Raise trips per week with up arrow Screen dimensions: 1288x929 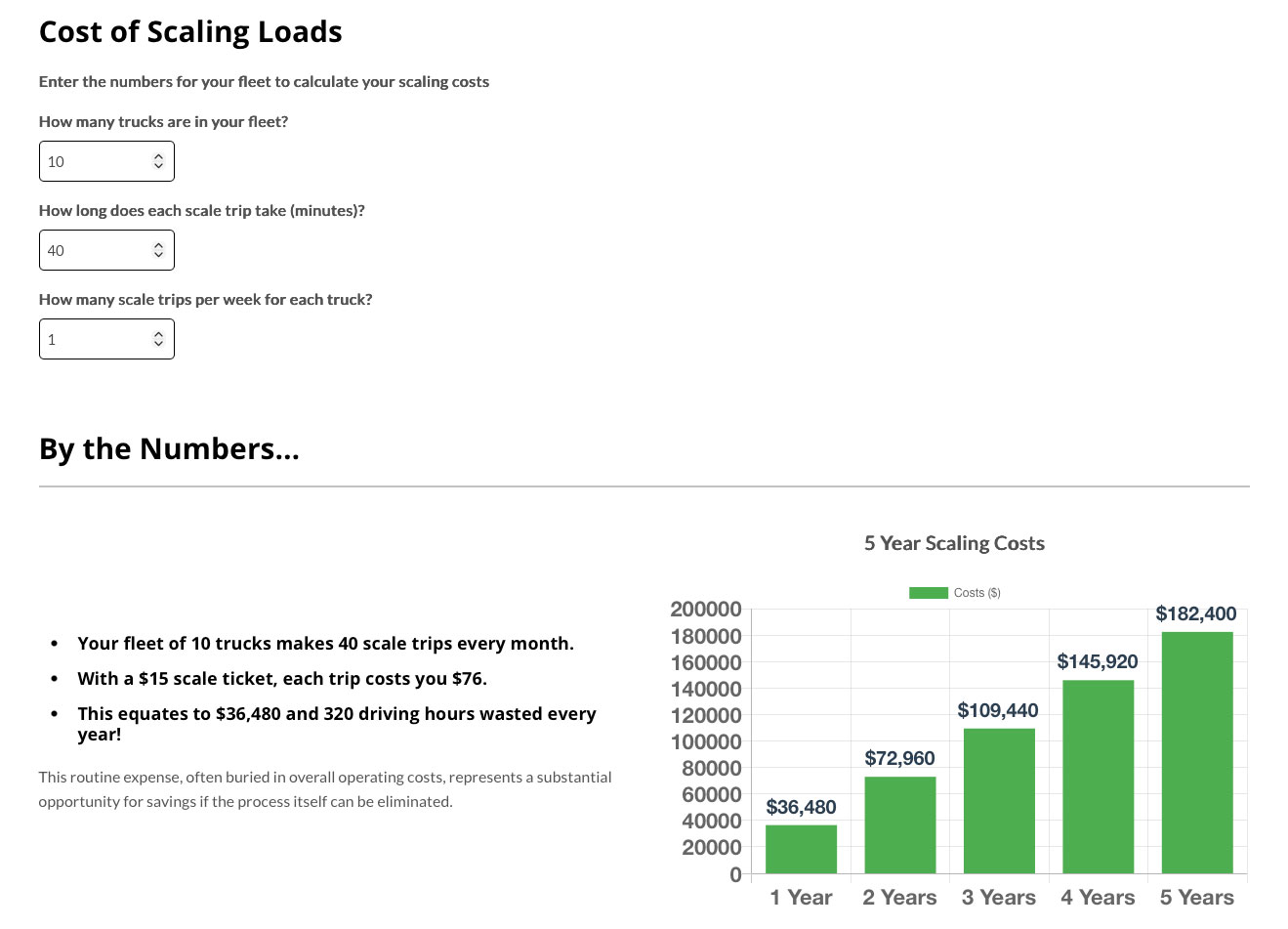coord(158,335)
